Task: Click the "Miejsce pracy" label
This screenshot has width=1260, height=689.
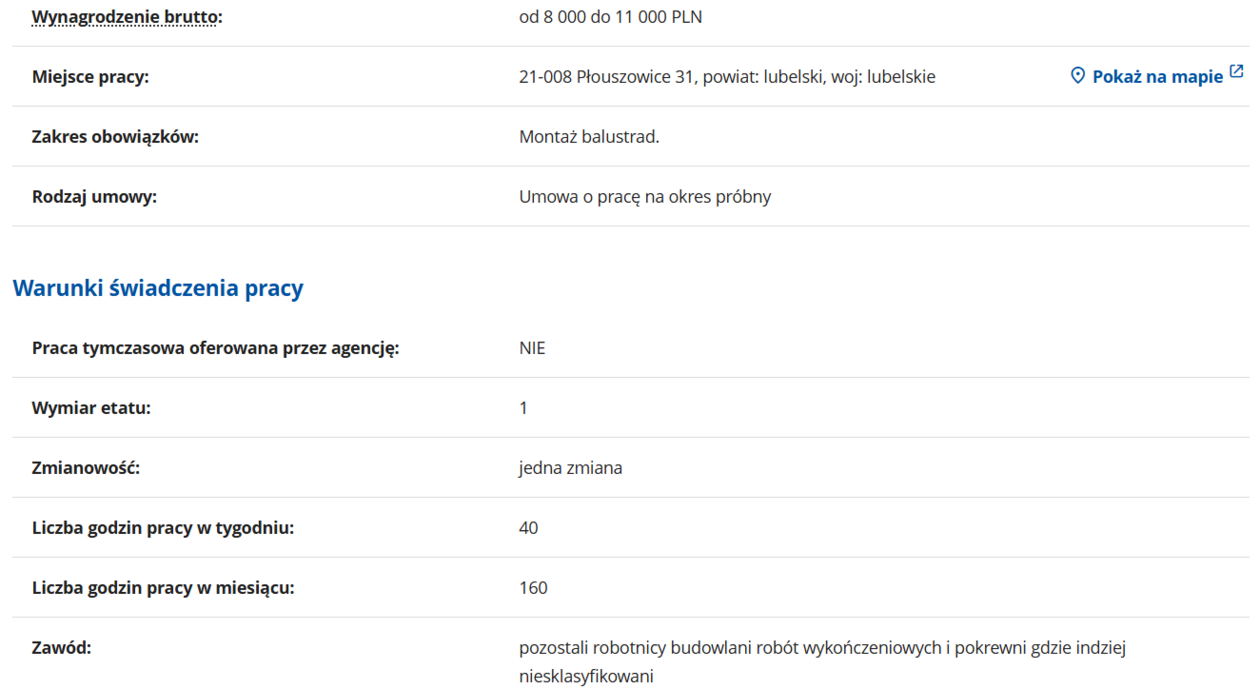Action: point(90,77)
